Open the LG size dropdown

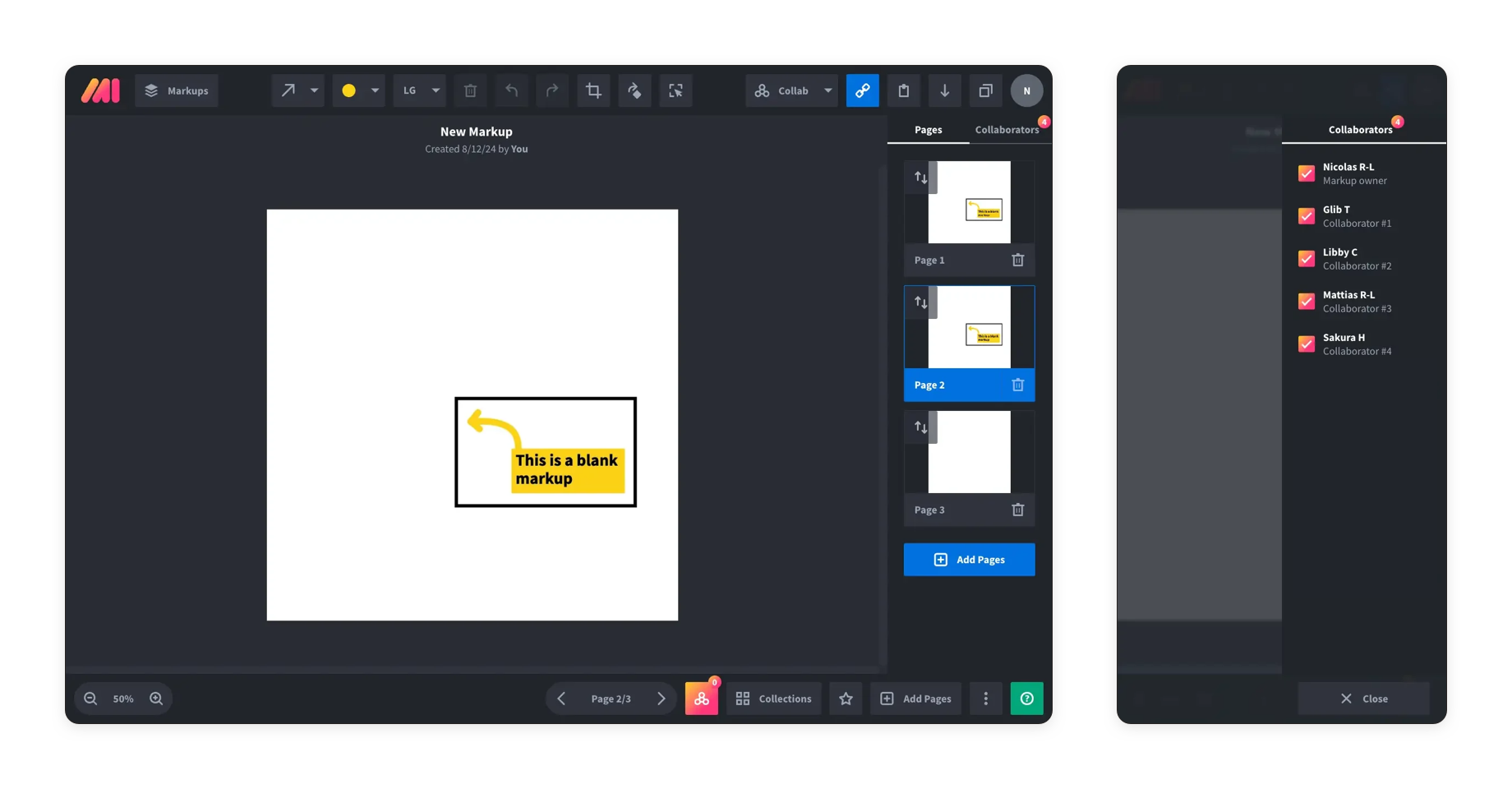(436, 90)
